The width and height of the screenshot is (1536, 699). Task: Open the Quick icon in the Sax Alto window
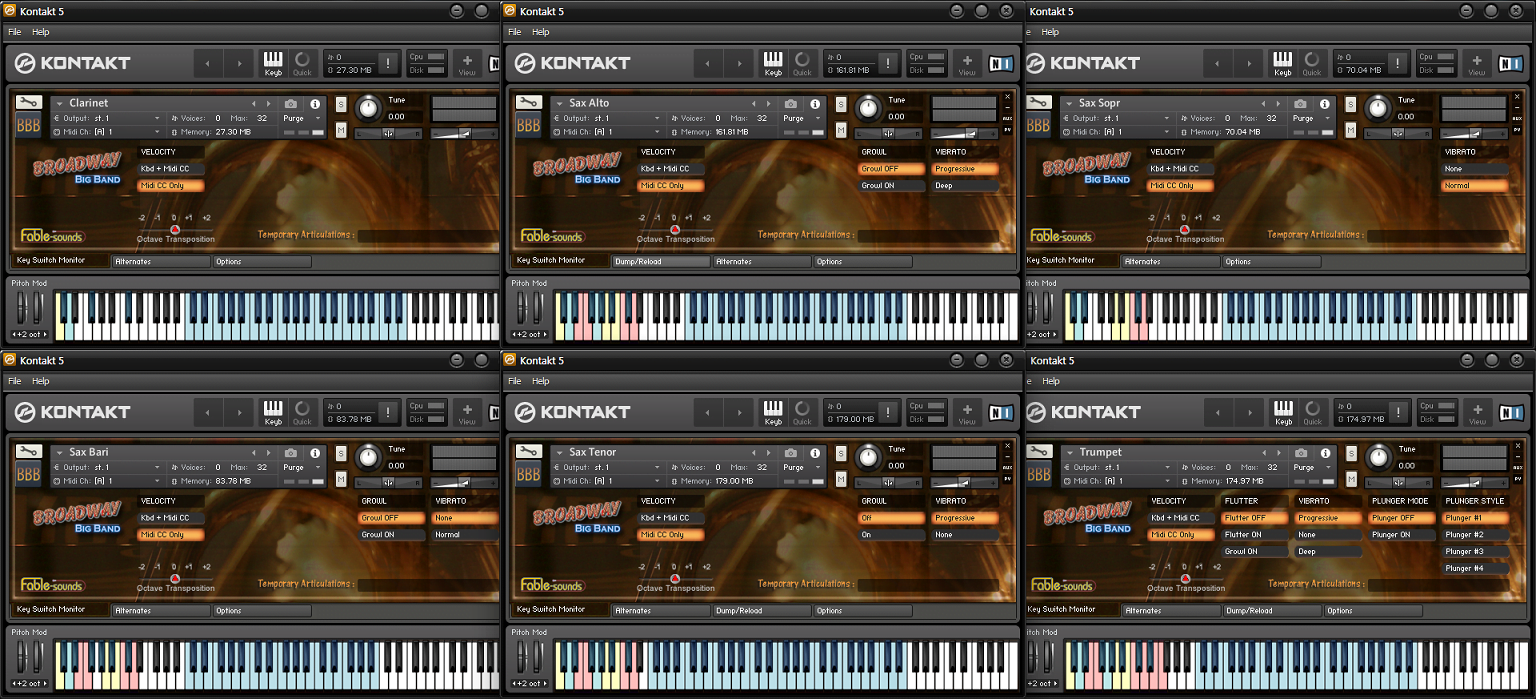[802, 63]
